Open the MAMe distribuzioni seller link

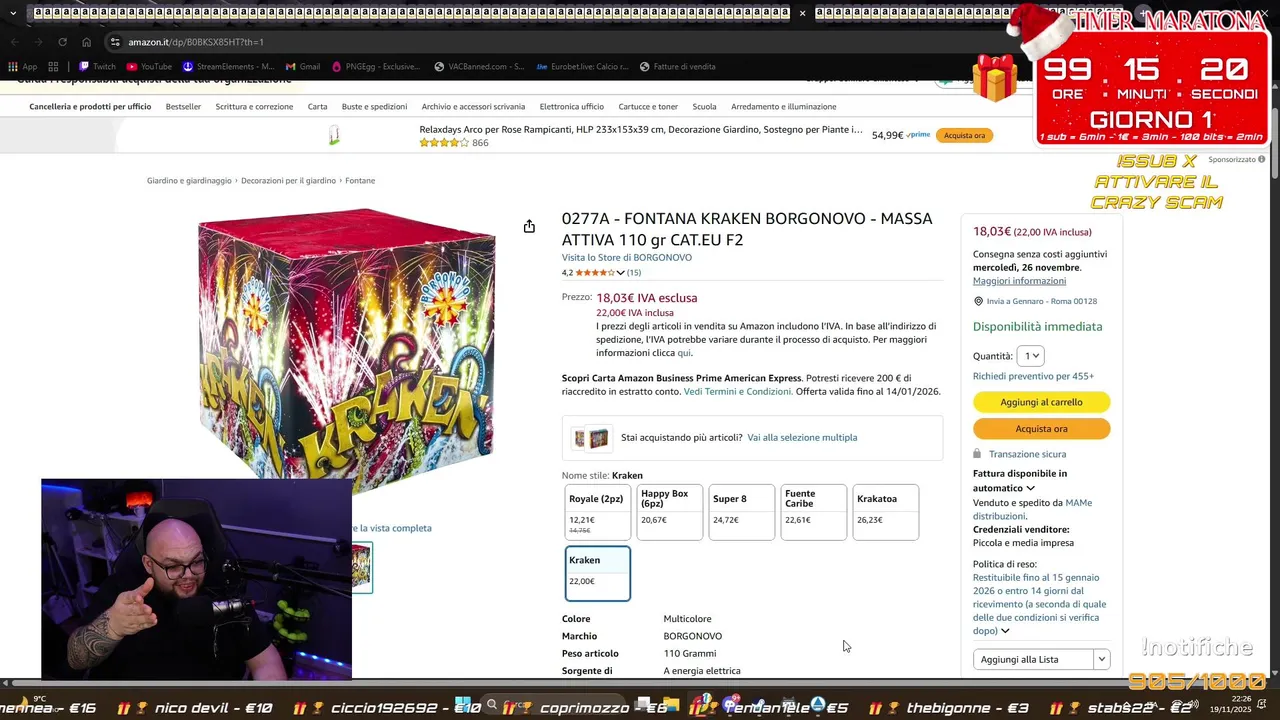(1032, 510)
